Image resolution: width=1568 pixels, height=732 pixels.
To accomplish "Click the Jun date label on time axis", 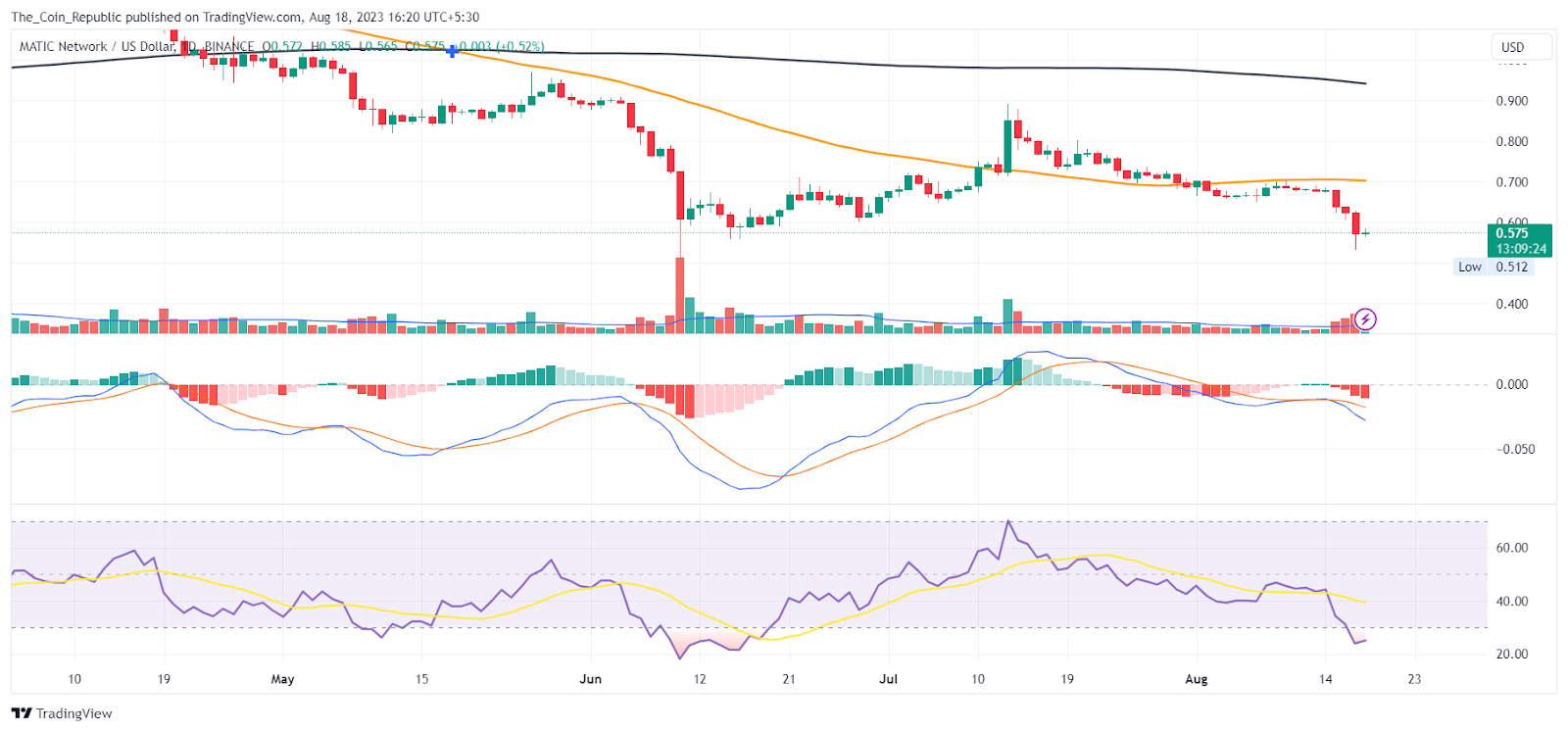I will pos(590,679).
